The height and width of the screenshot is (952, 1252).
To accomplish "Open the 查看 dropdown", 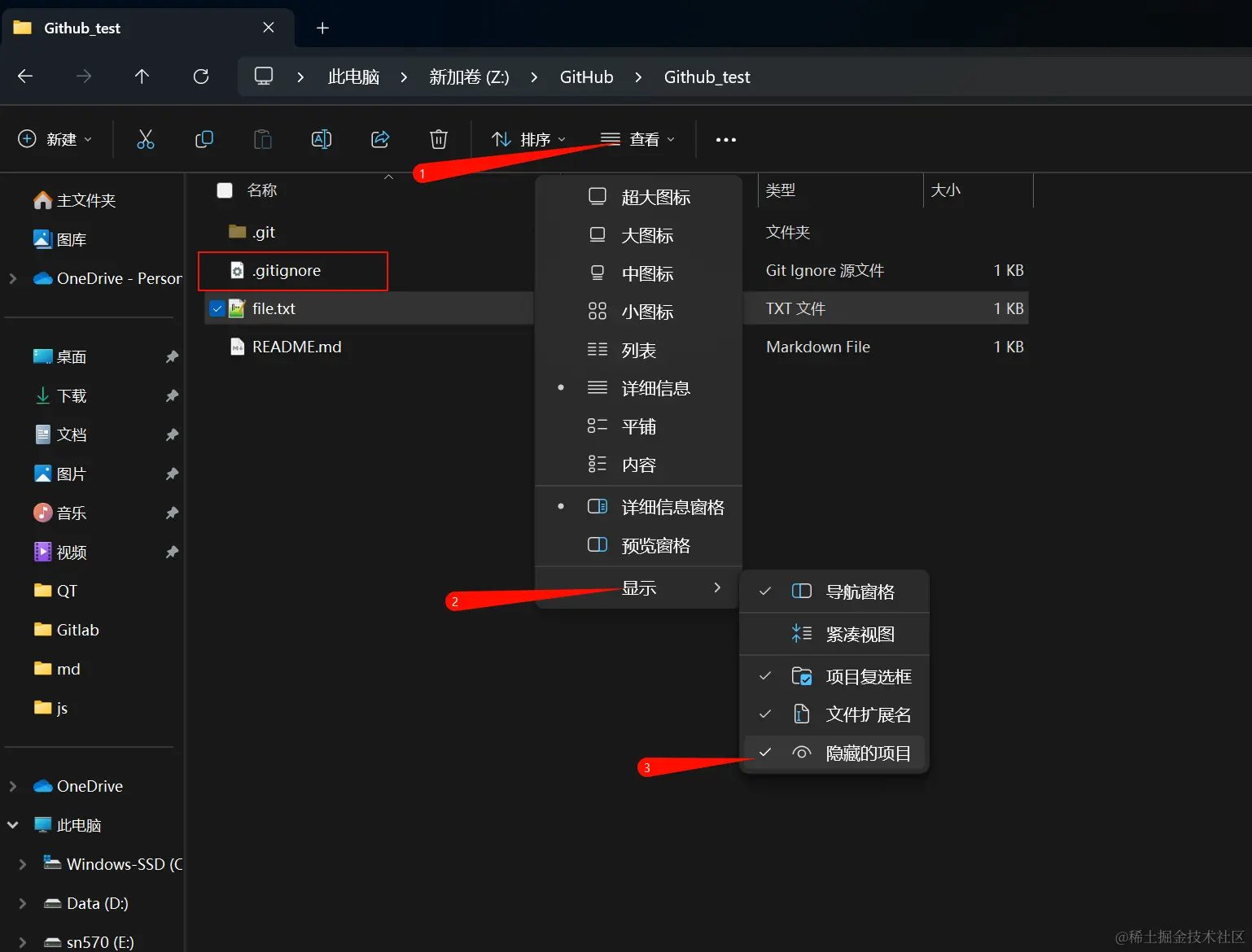I will [638, 139].
